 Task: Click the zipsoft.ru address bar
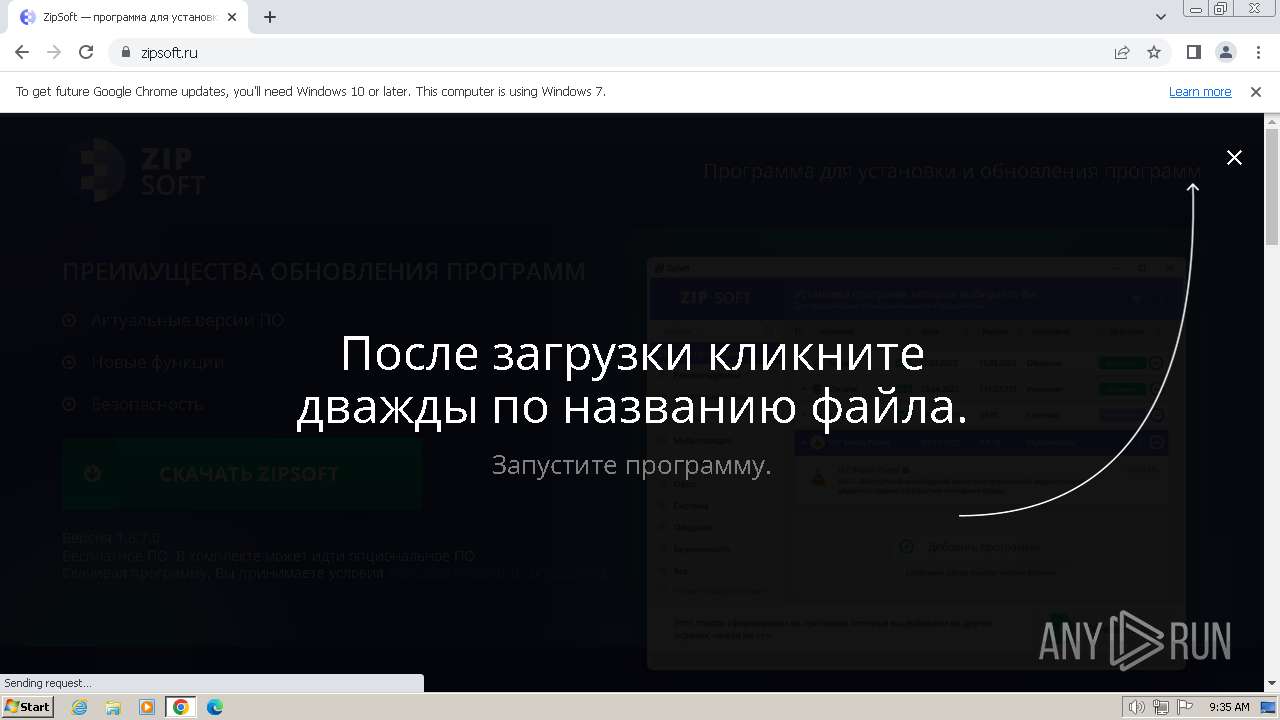point(610,52)
